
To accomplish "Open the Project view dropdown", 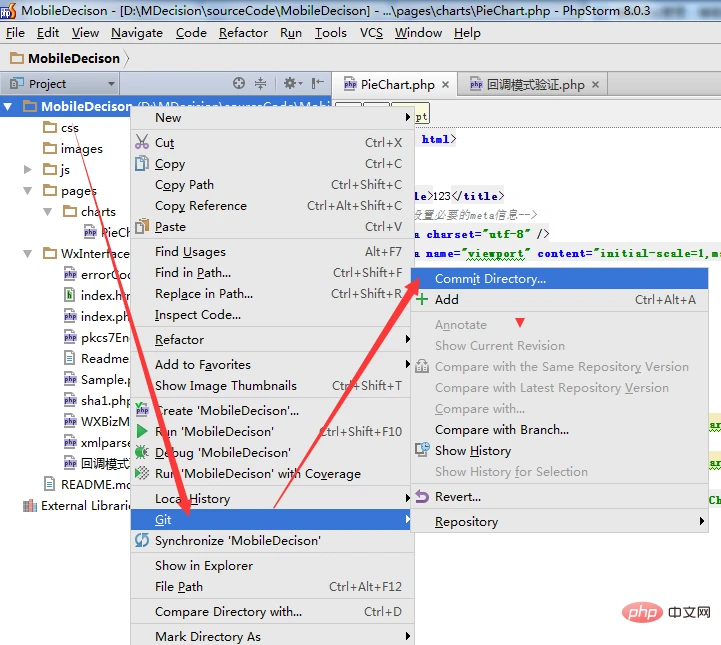I will (111, 84).
